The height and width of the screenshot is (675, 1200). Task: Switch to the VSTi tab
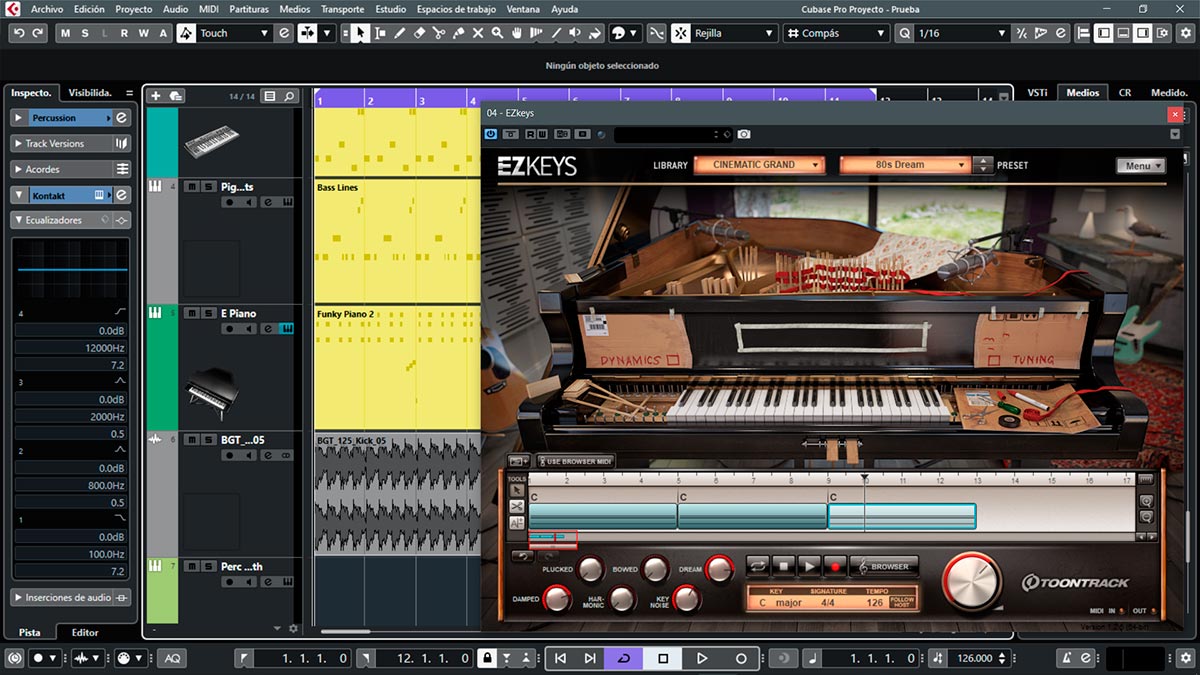coord(1037,92)
